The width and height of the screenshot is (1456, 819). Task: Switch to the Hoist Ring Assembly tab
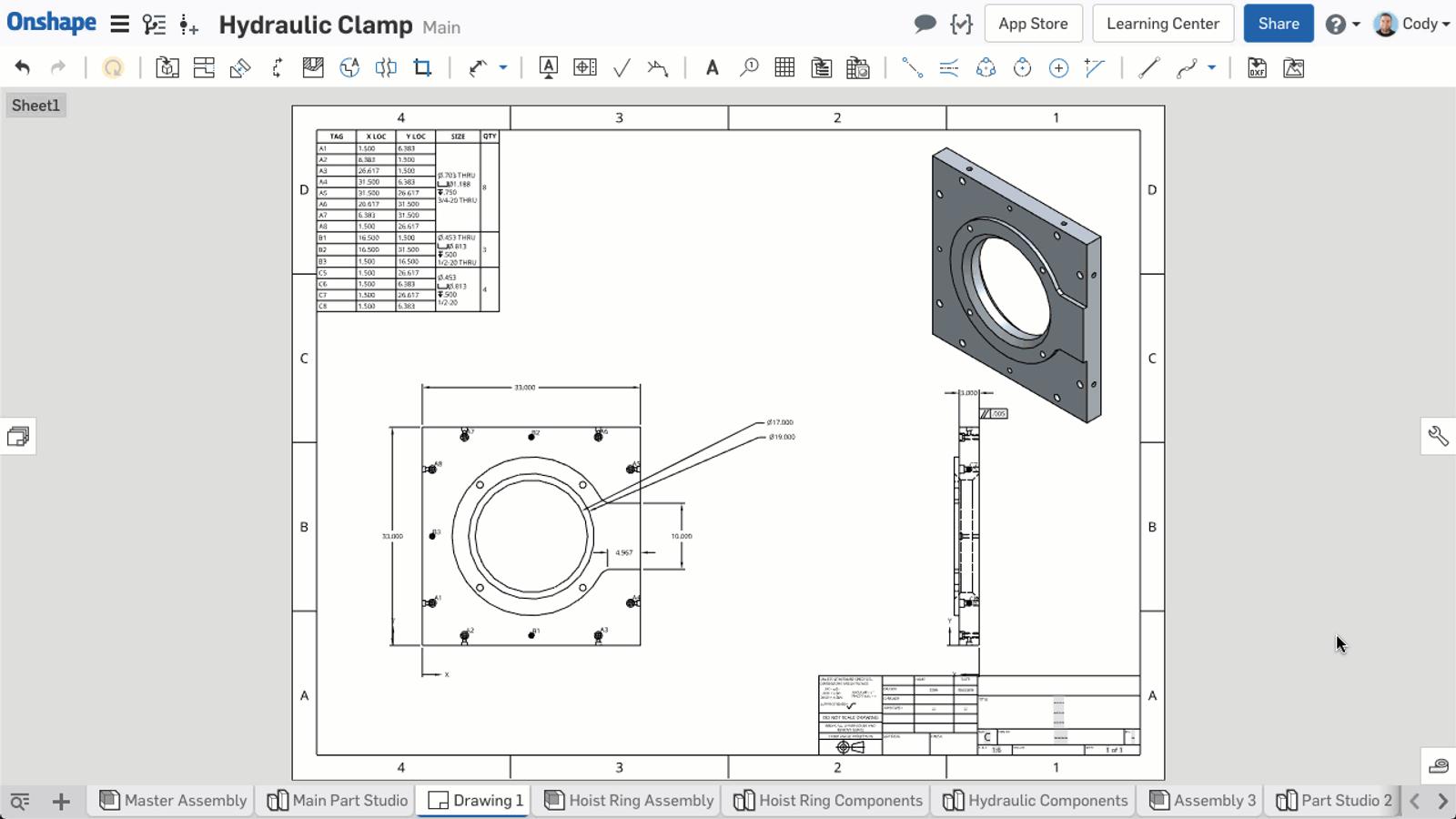click(x=627, y=801)
